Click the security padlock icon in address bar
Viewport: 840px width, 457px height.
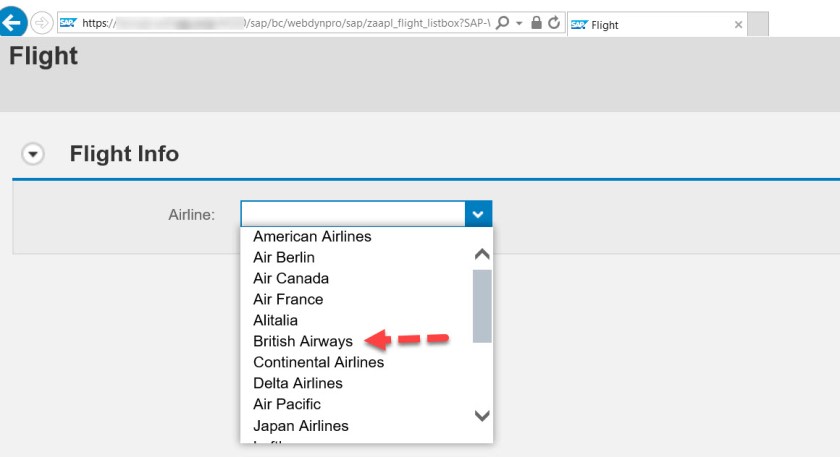[537, 22]
